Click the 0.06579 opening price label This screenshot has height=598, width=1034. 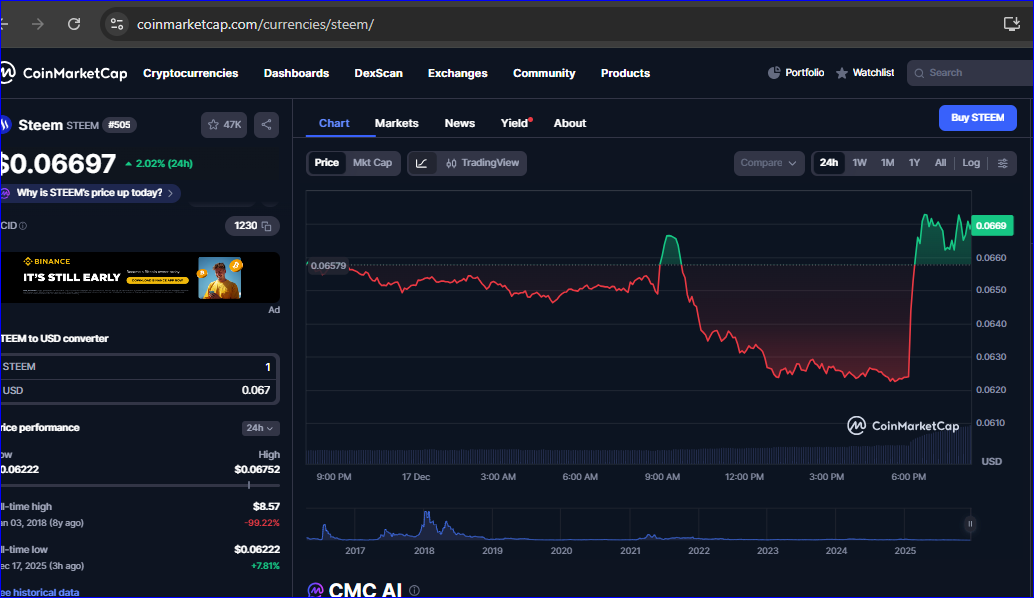pyautogui.click(x=328, y=266)
